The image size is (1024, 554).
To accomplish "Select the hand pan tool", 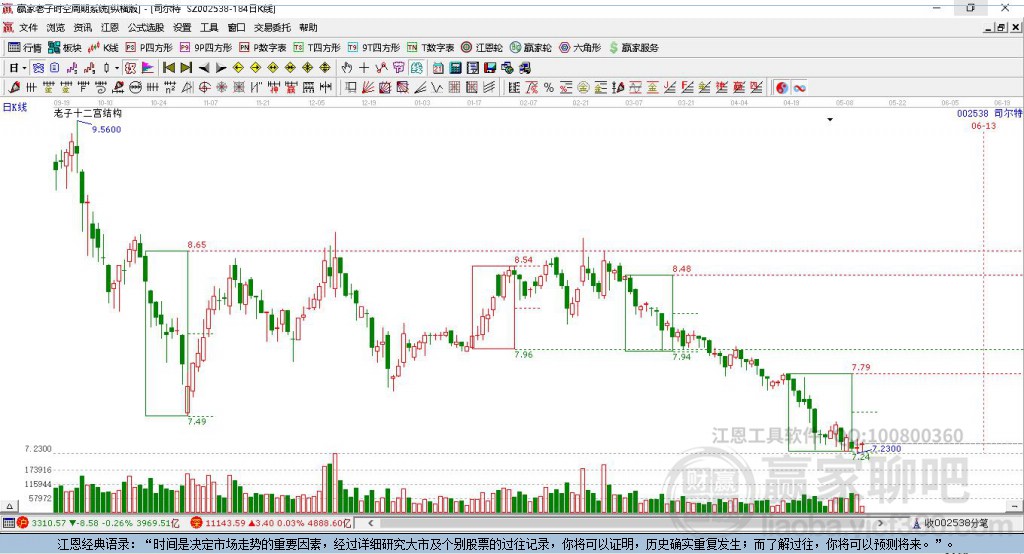I will pos(347,67).
